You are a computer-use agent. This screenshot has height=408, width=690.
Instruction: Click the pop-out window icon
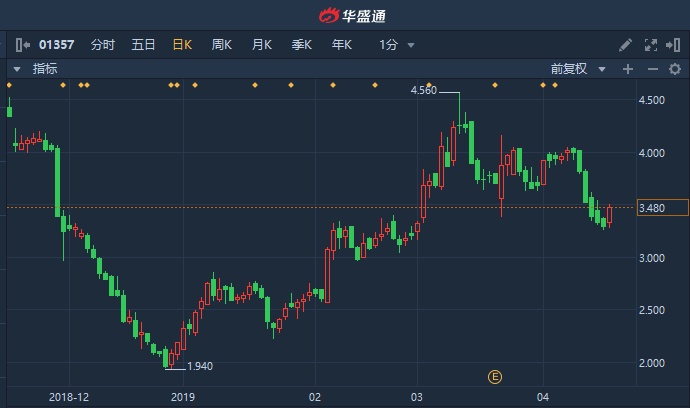click(673, 45)
